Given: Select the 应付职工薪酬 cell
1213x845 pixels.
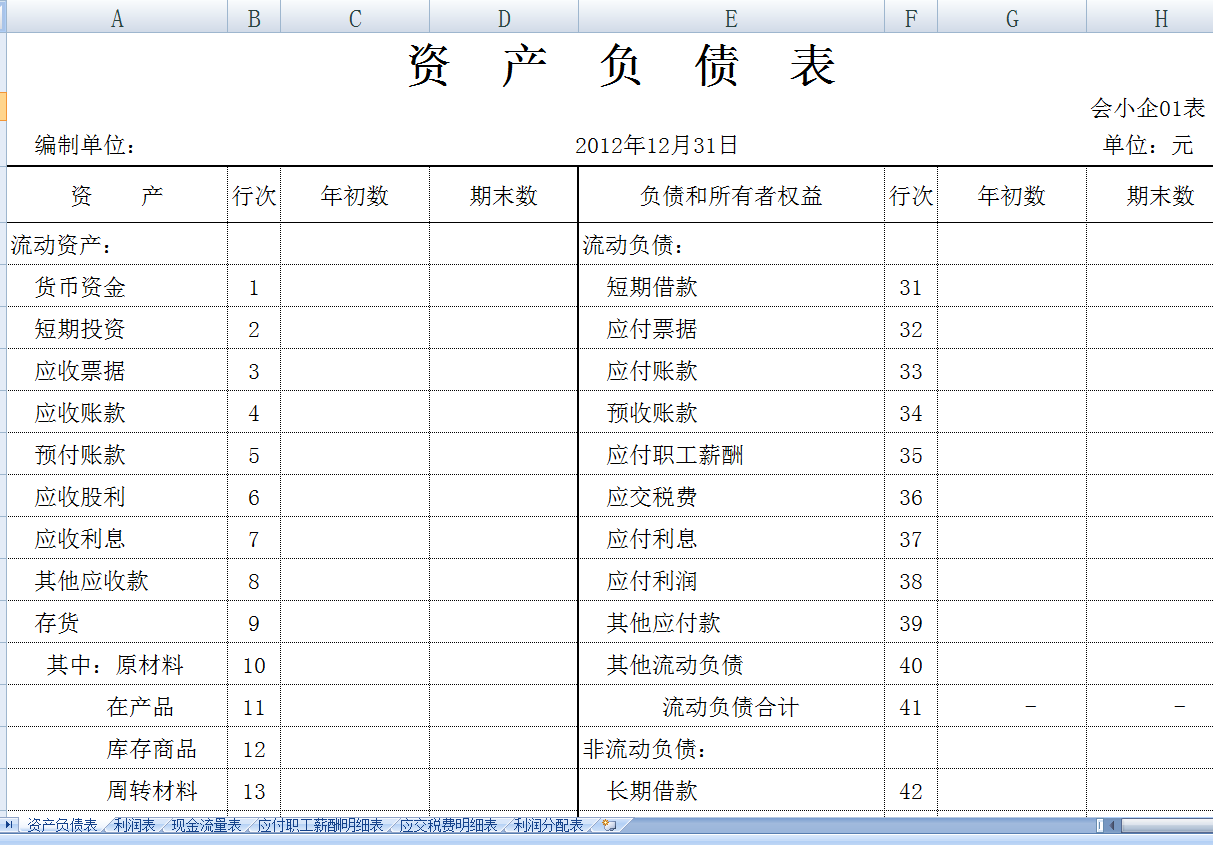Looking at the screenshot, I should tap(731, 456).
